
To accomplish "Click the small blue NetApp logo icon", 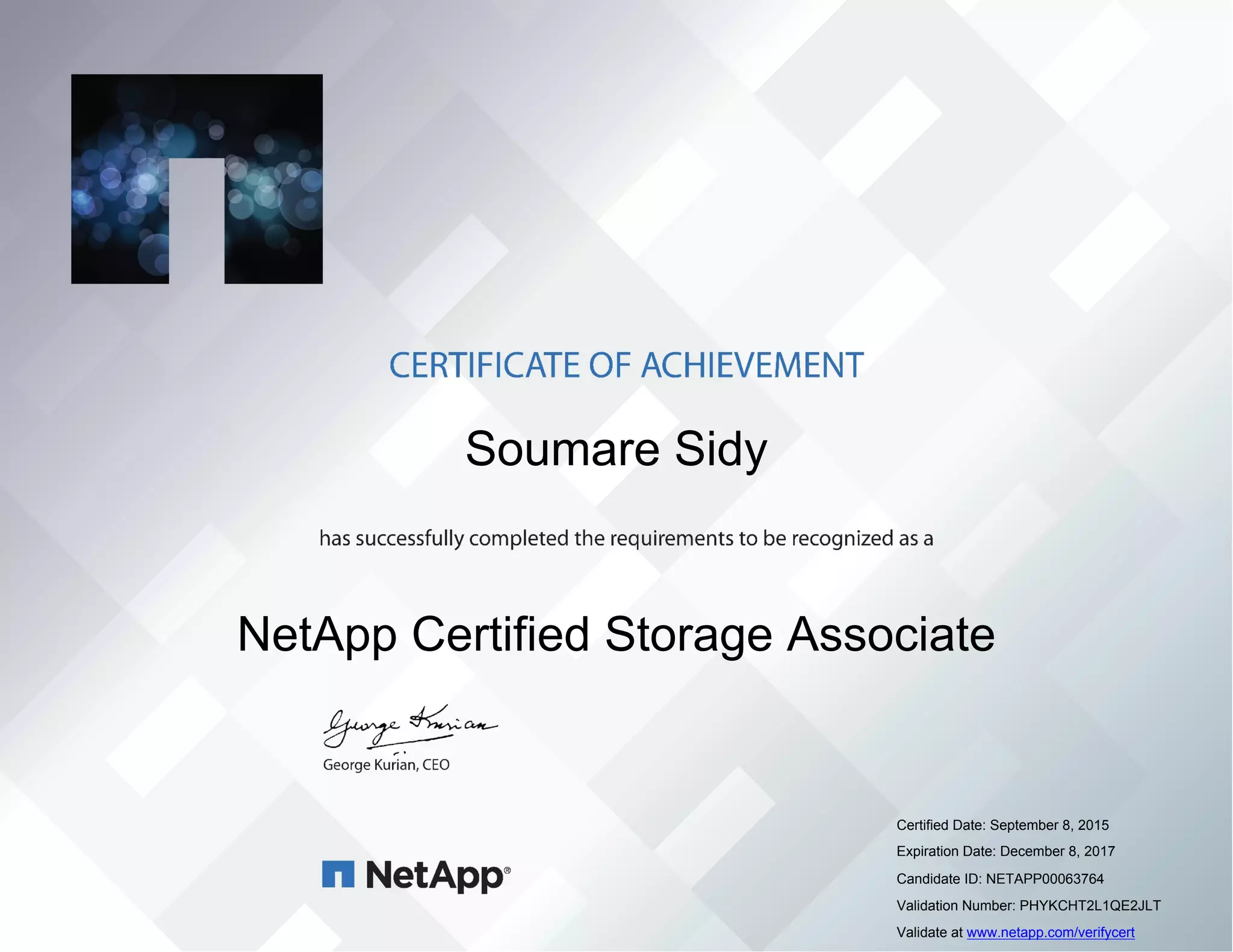I will [338, 874].
